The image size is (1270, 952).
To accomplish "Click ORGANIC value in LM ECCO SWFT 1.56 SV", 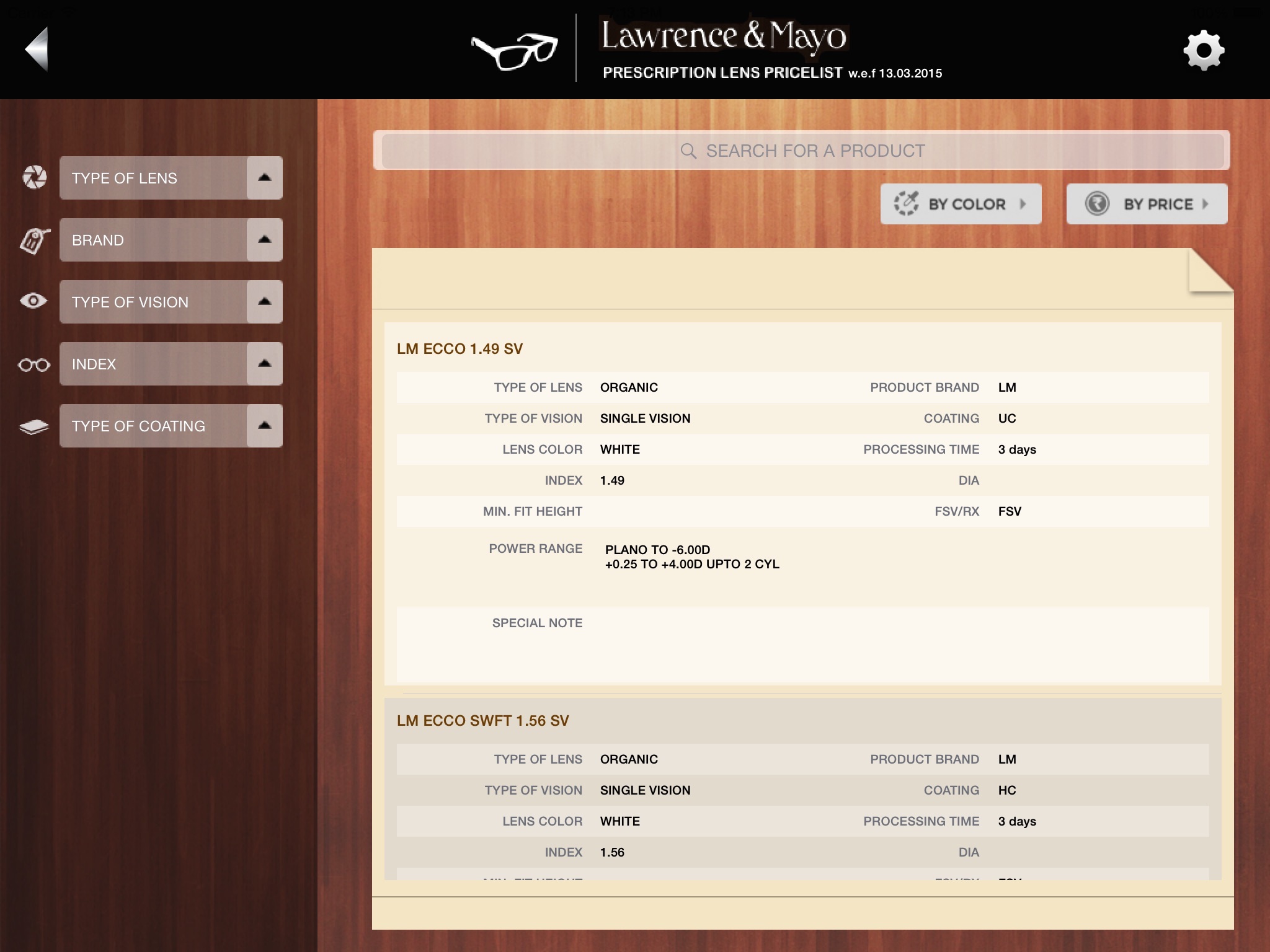I will (629, 759).
